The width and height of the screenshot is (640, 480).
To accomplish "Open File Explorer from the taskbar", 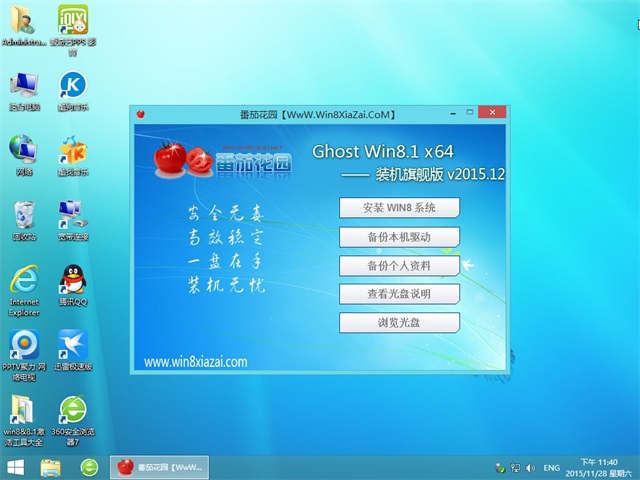I will pos(51,467).
